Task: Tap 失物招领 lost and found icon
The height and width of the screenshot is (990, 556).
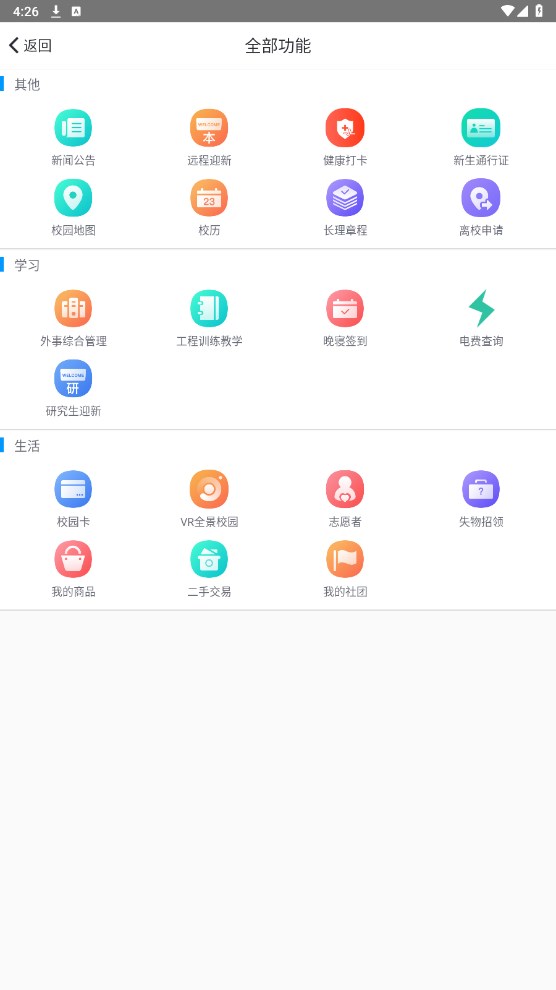Action: click(x=481, y=489)
